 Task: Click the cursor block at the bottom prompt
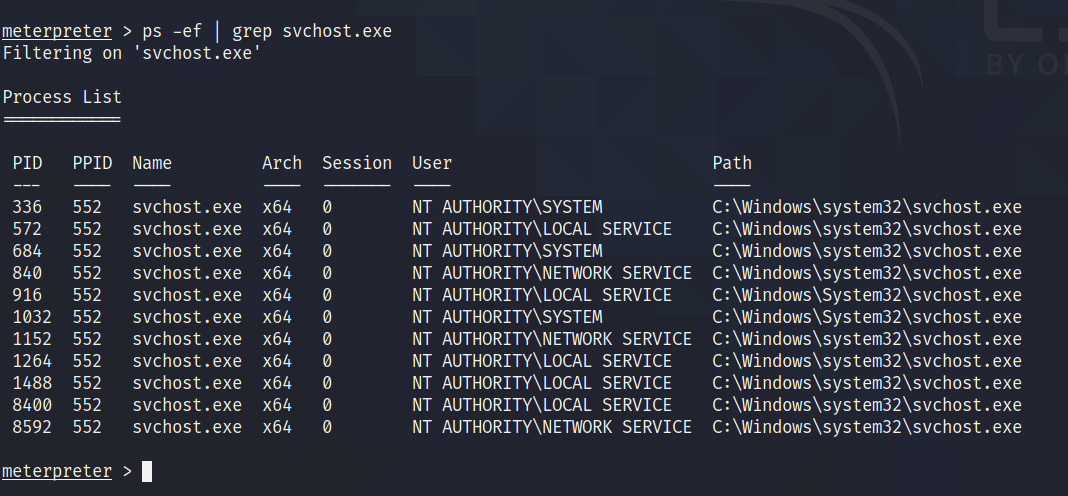147,471
